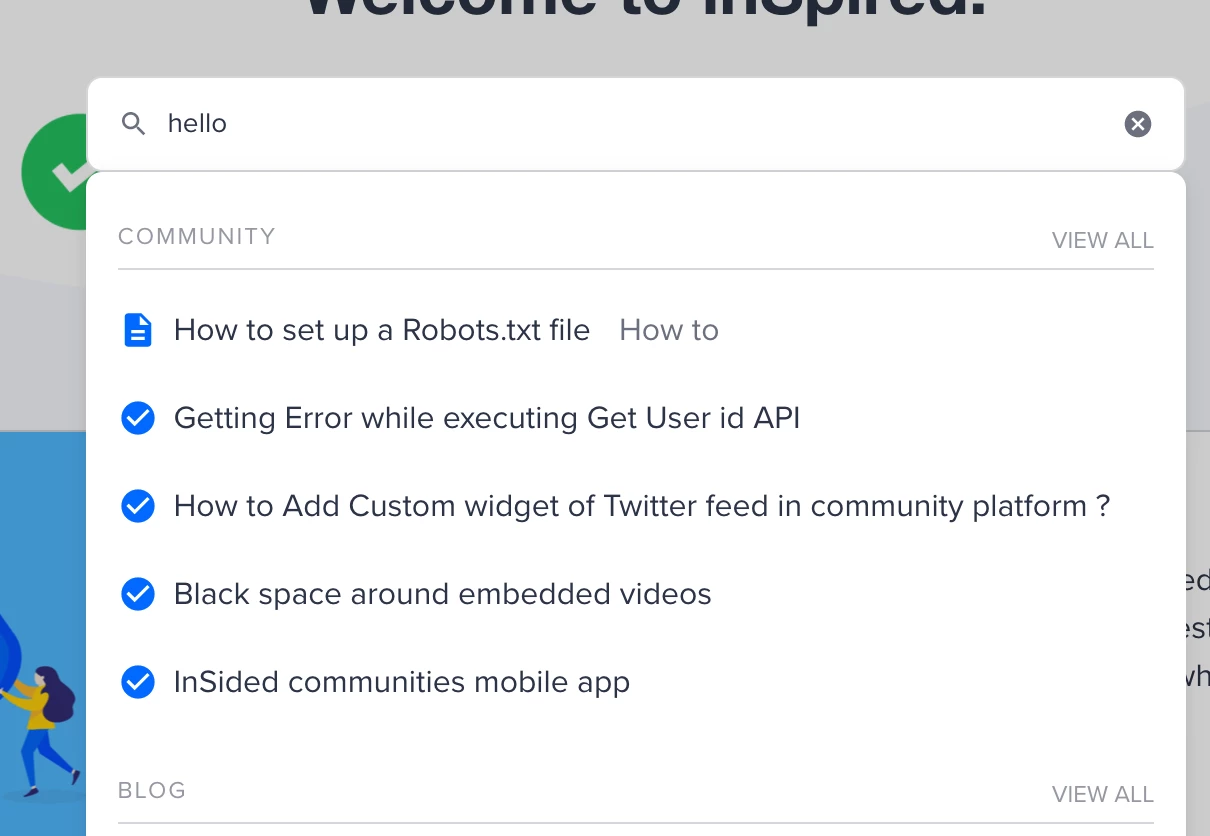
Task: Clear the search text with the X button
Action: (x=1138, y=124)
